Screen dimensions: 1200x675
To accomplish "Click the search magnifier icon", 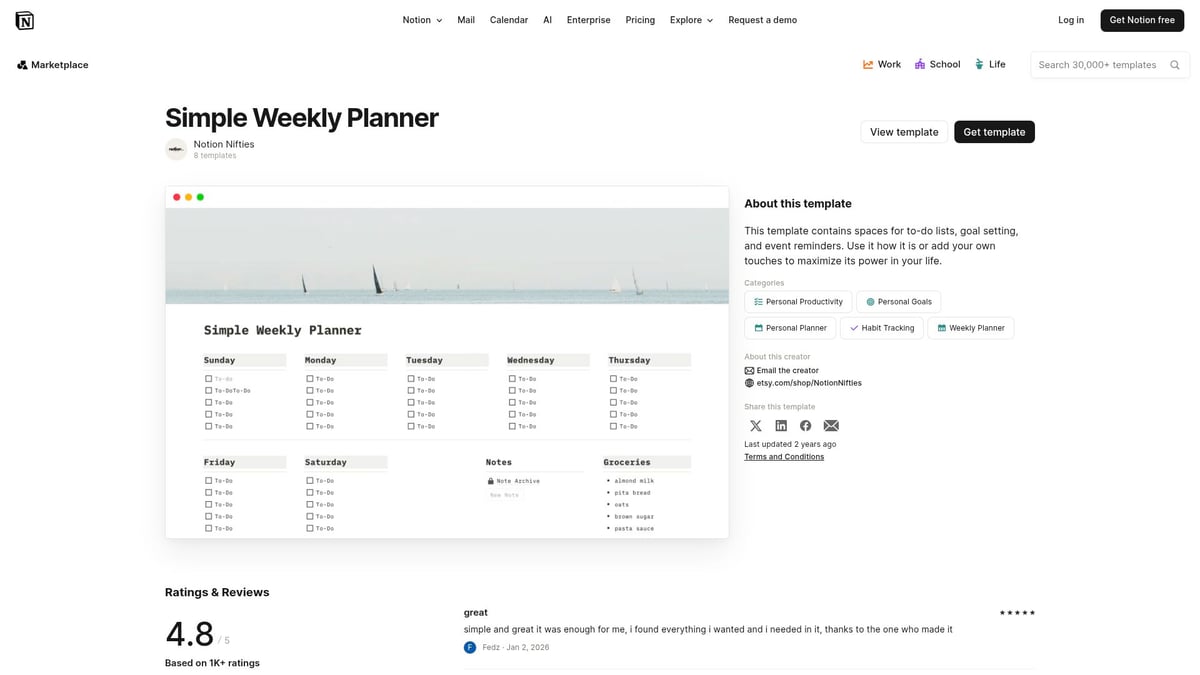I will (x=1175, y=64).
